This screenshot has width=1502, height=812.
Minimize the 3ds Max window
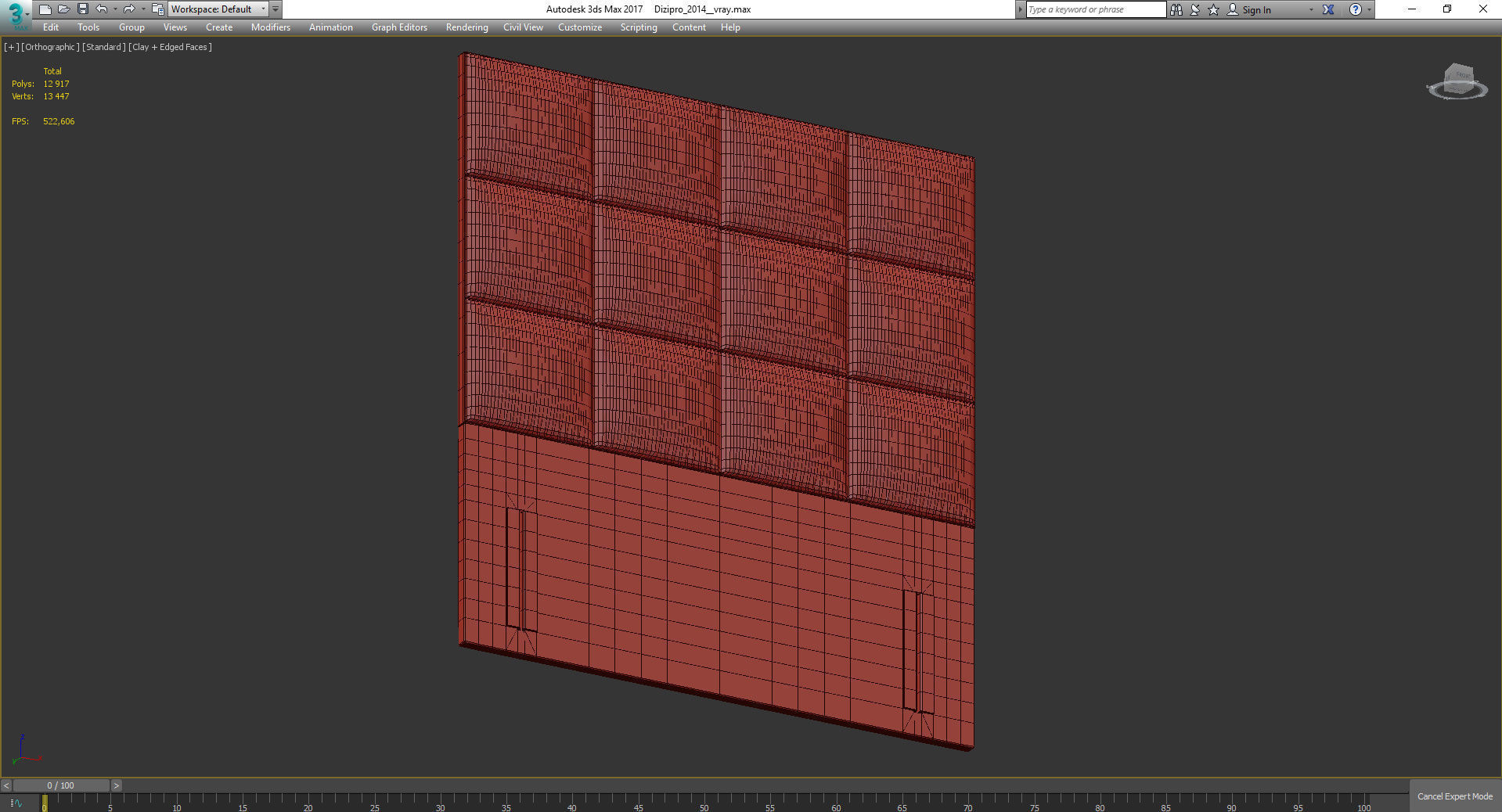click(x=1412, y=9)
